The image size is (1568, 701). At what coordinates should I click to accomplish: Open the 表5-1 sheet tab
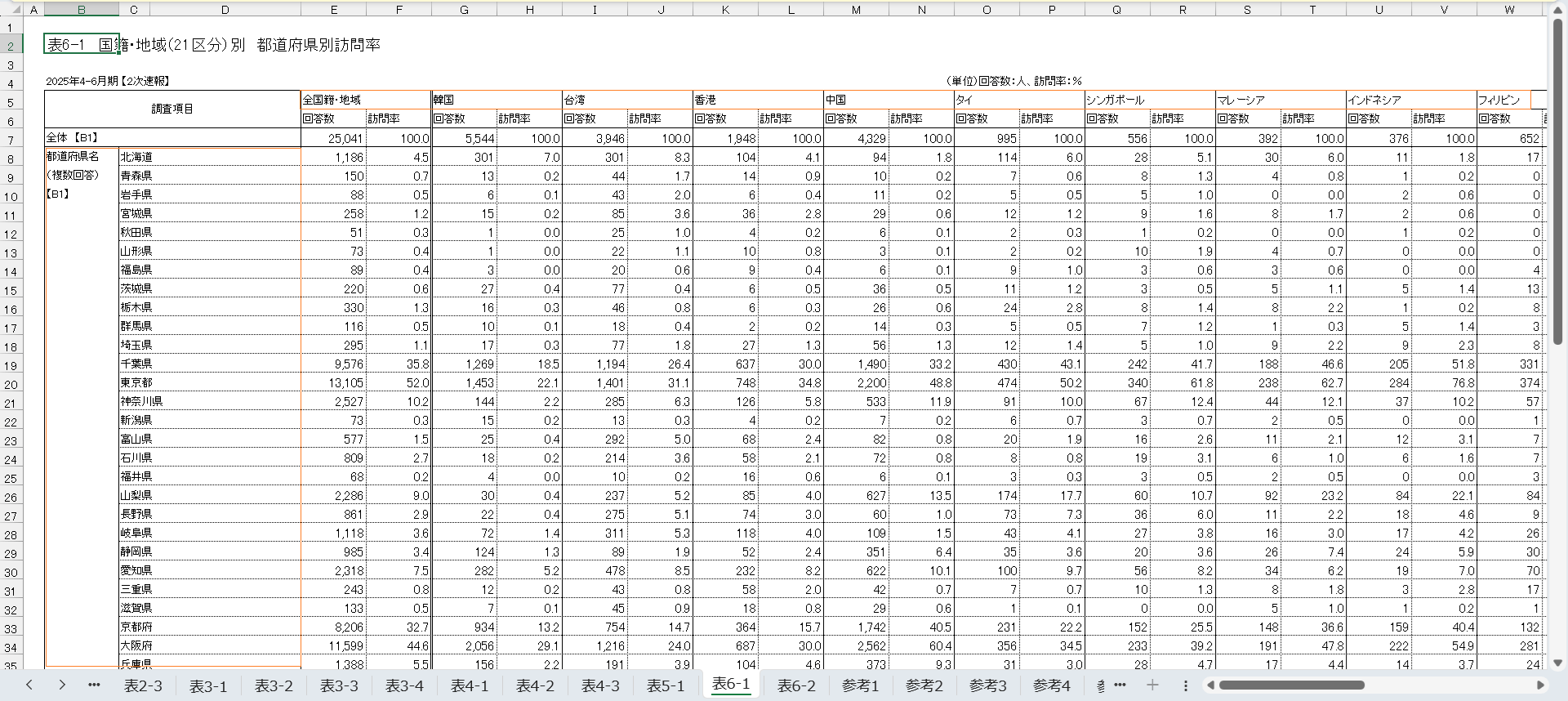tap(665, 685)
